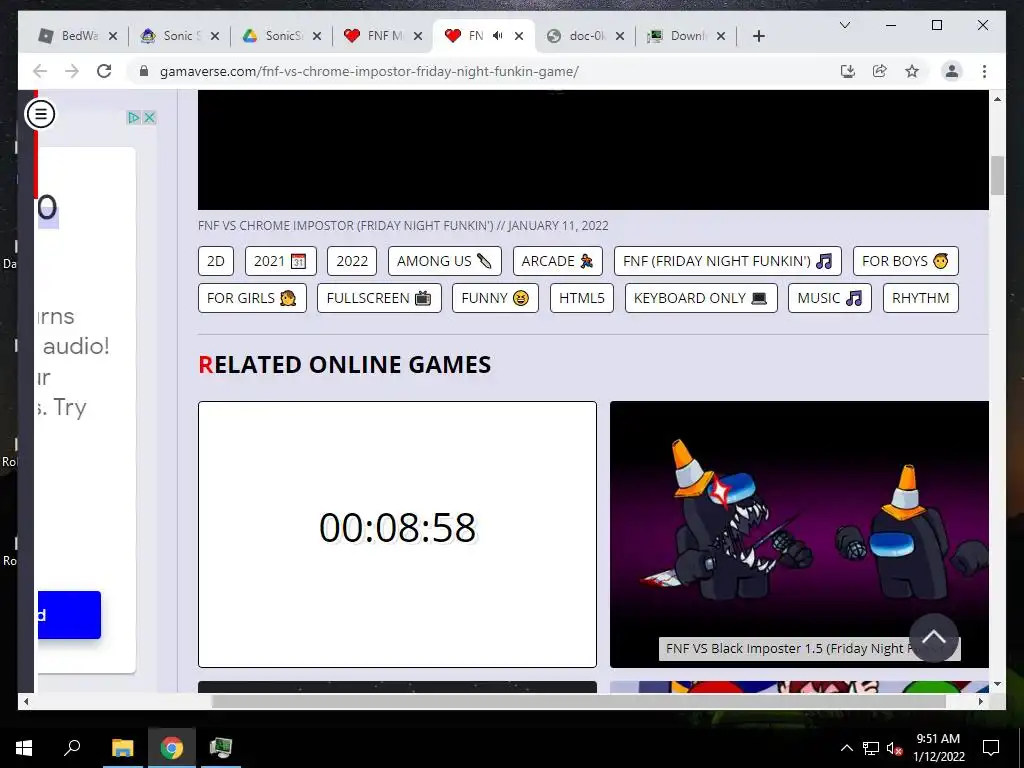Screen dimensions: 1024x768
Task: Open the tab search chevron
Action: click(x=844, y=25)
